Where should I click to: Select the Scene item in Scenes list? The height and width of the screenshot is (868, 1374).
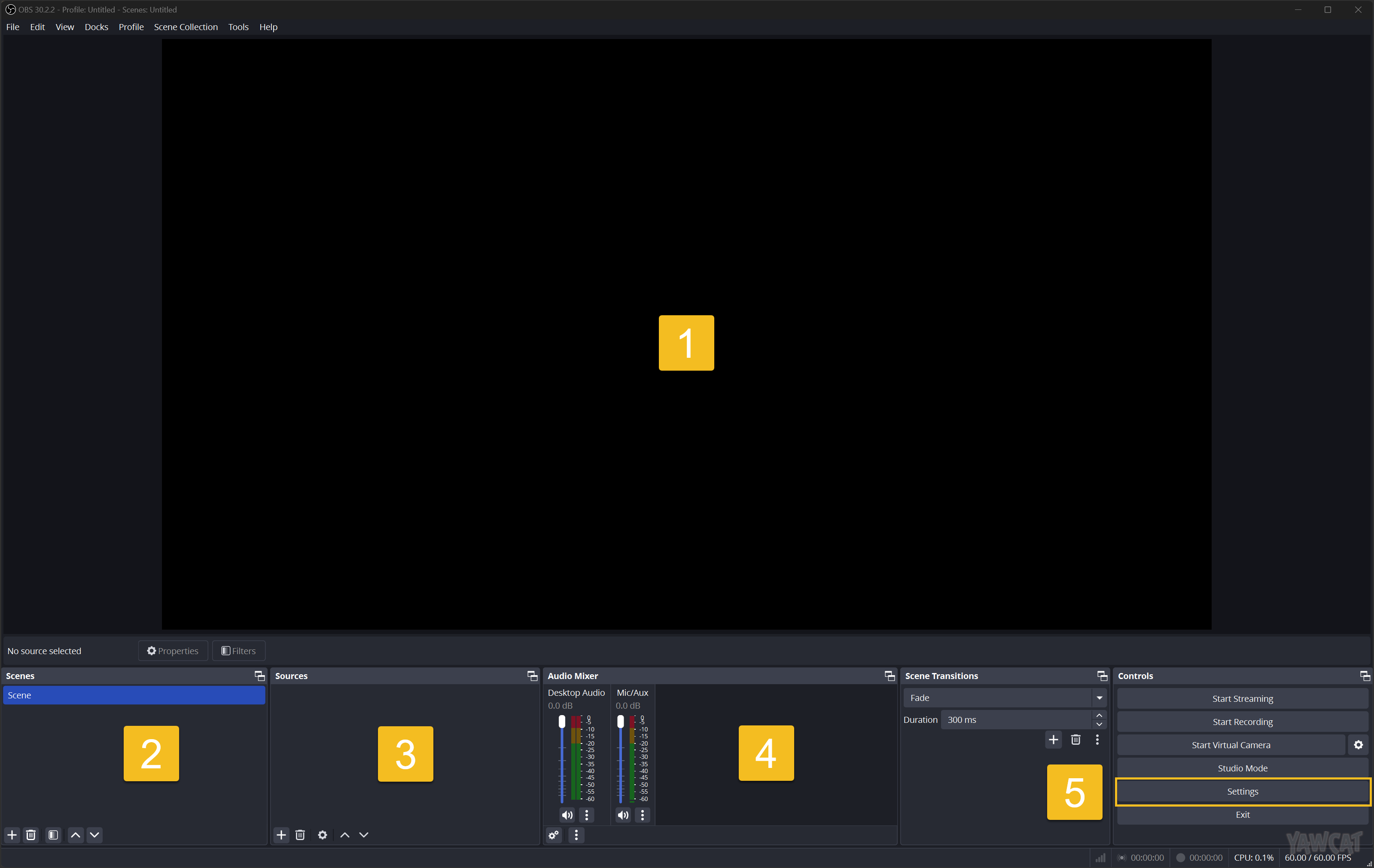coord(134,694)
